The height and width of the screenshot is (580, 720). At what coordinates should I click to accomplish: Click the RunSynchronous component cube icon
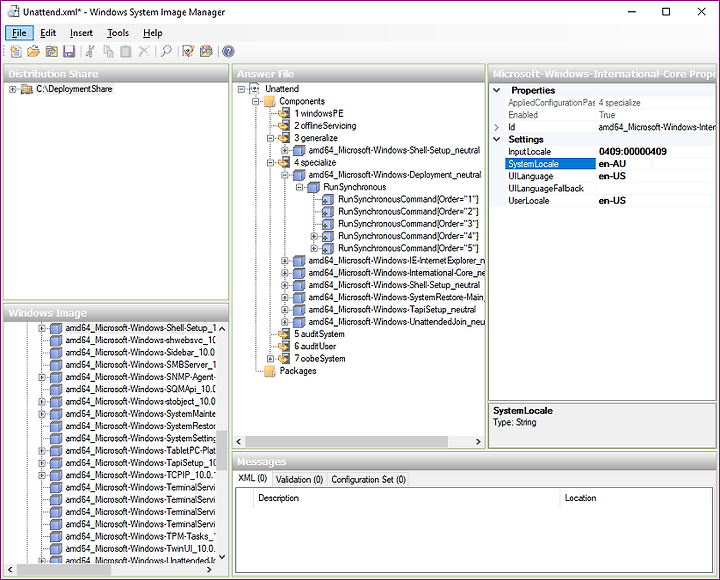314,187
